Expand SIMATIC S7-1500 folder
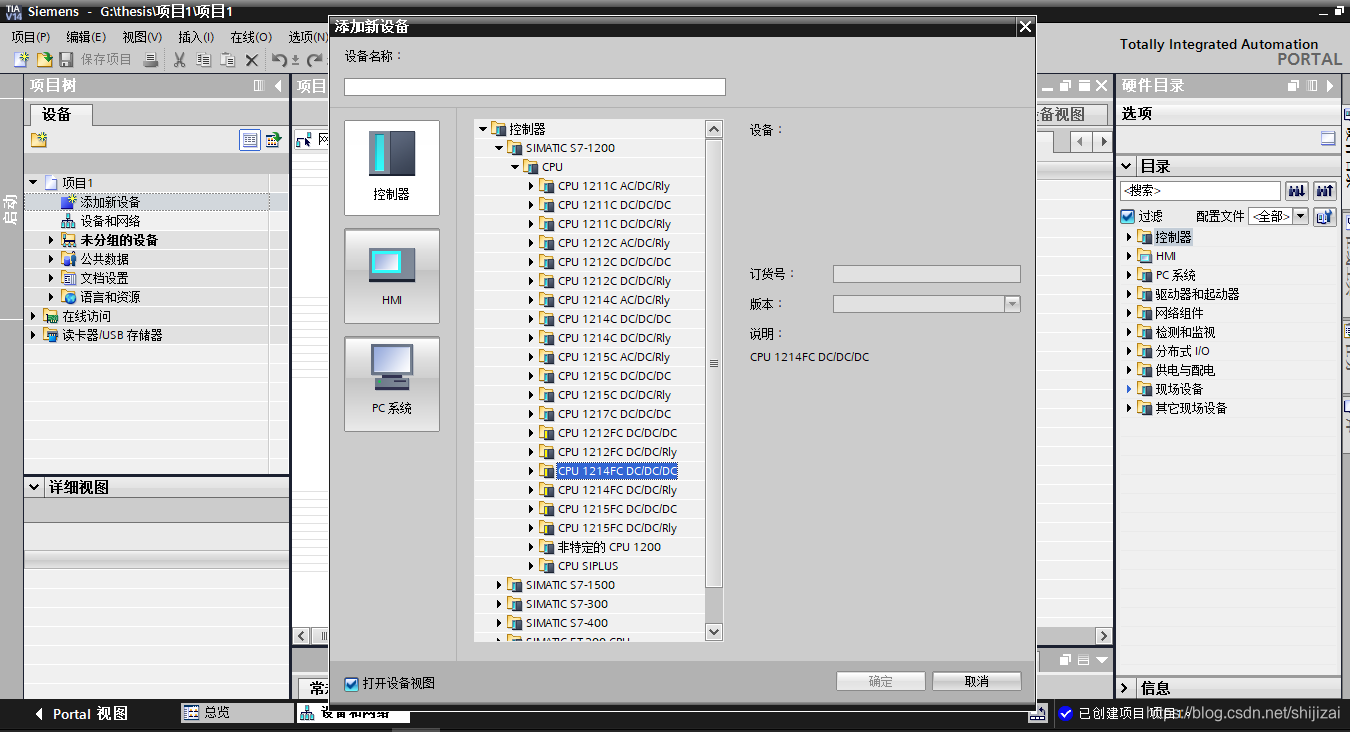The image size is (1350, 732). [499, 585]
